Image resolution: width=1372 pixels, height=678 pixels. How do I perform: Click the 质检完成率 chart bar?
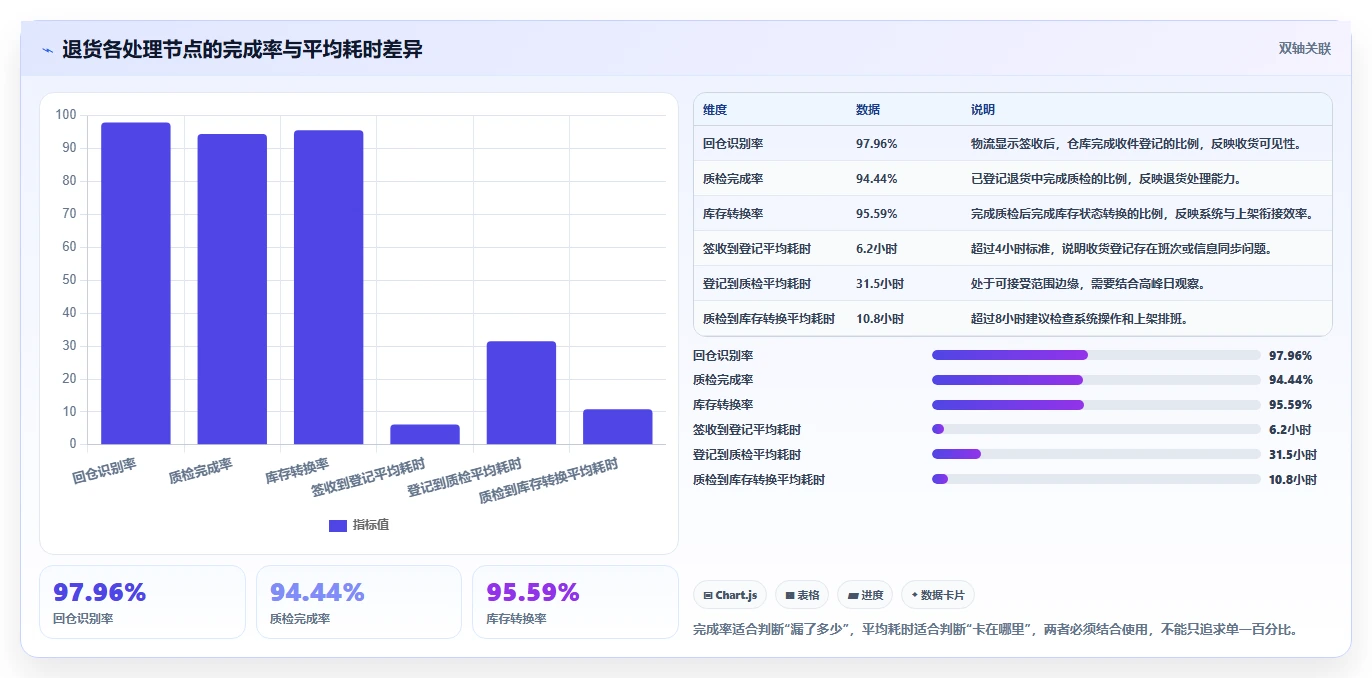[232, 289]
